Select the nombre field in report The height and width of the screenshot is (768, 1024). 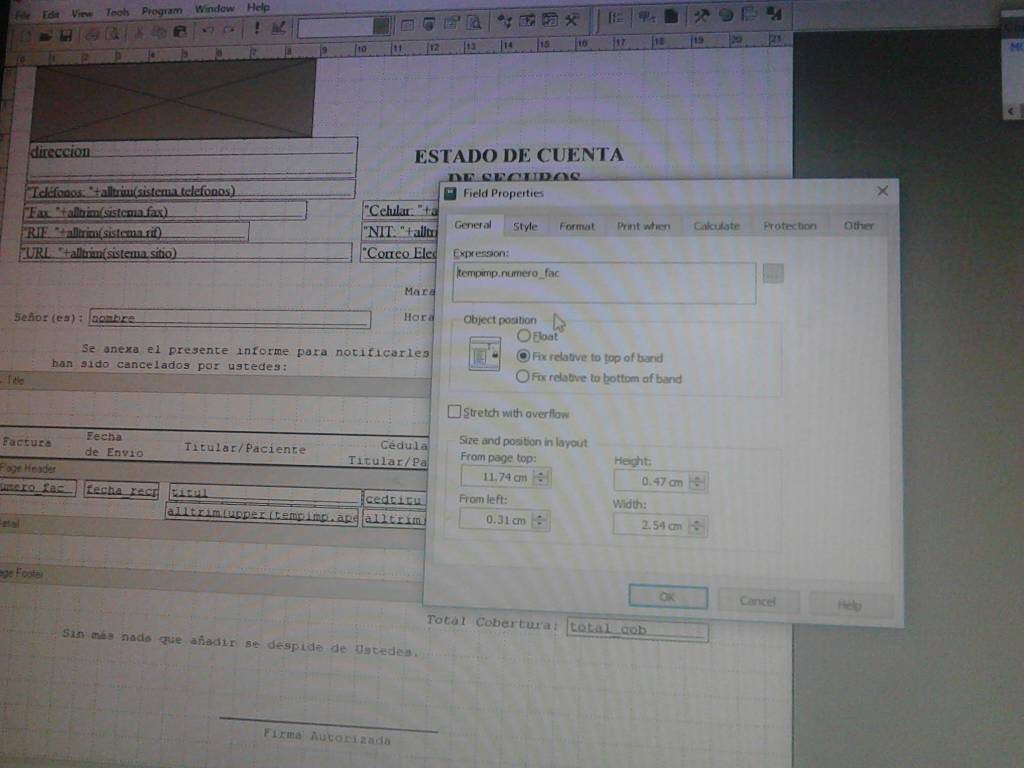[x=230, y=319]
